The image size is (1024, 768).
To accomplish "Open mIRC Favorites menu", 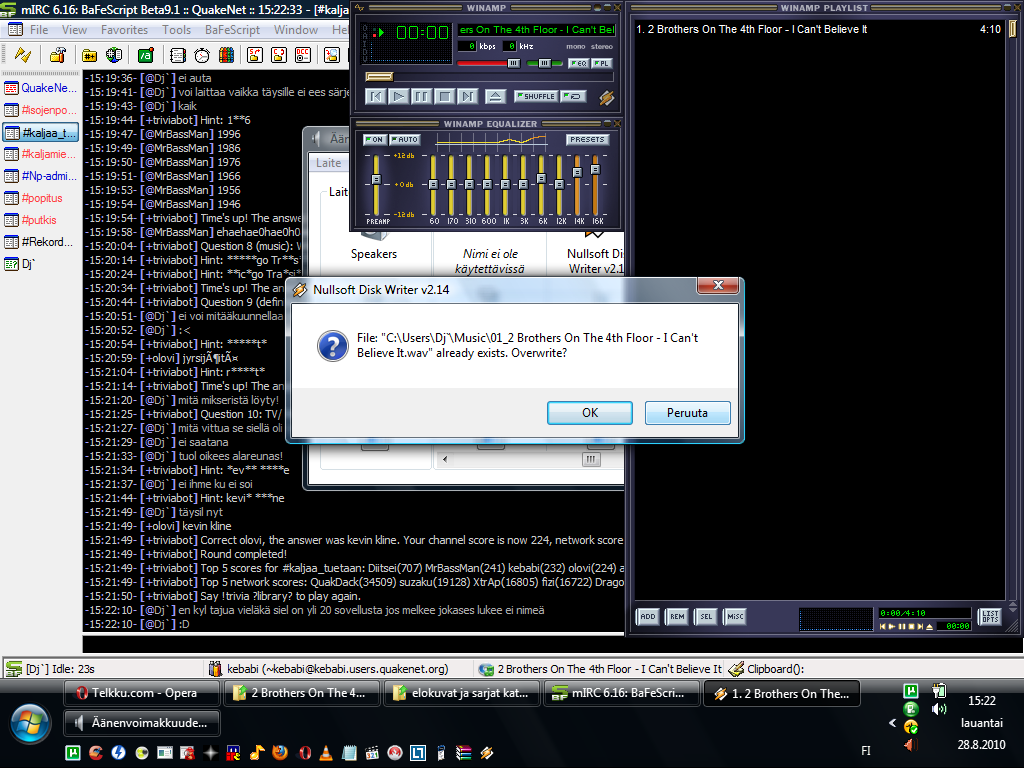I will point(124,30).
